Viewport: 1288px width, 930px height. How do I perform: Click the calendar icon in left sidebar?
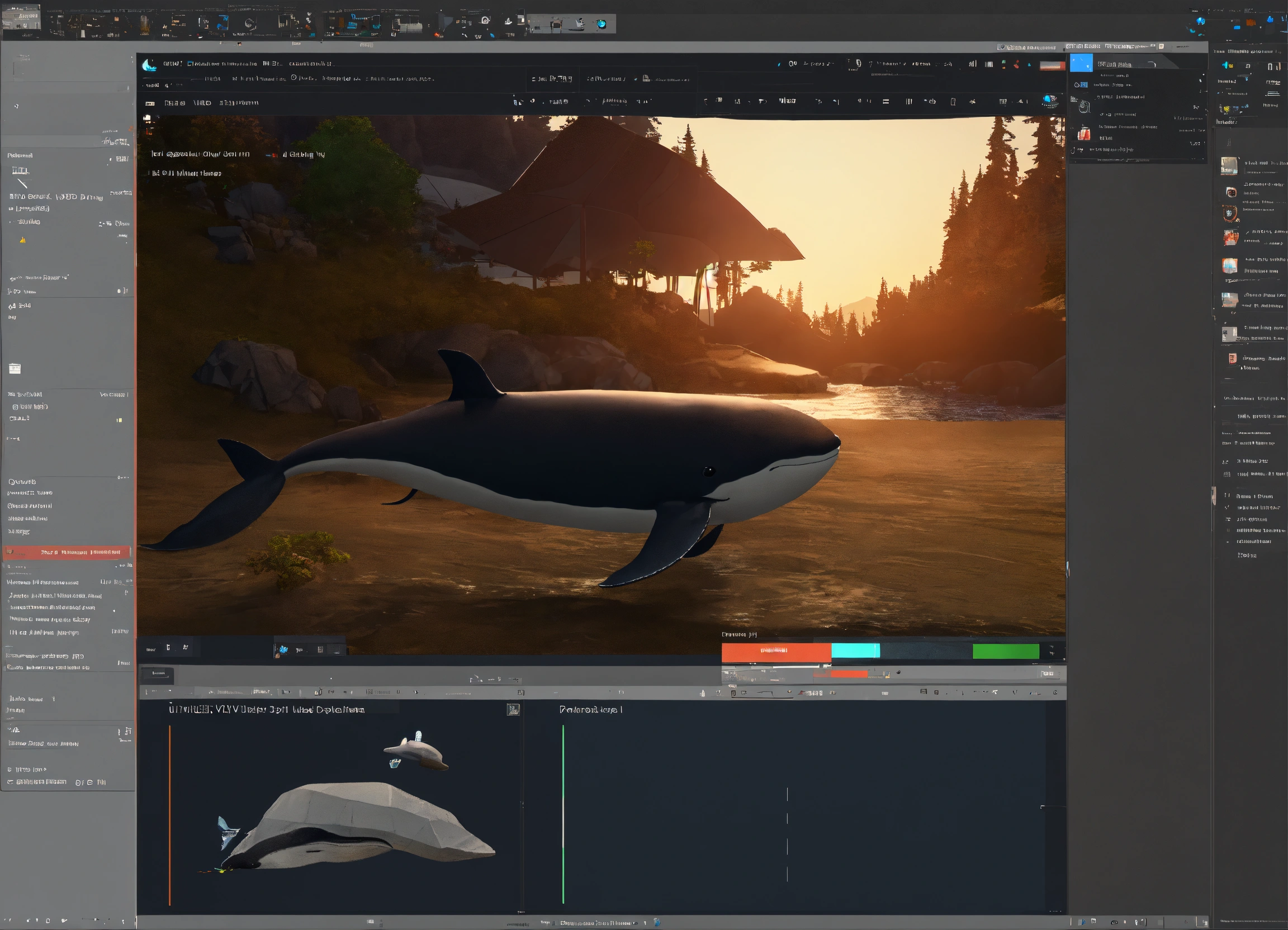point(15,368)
